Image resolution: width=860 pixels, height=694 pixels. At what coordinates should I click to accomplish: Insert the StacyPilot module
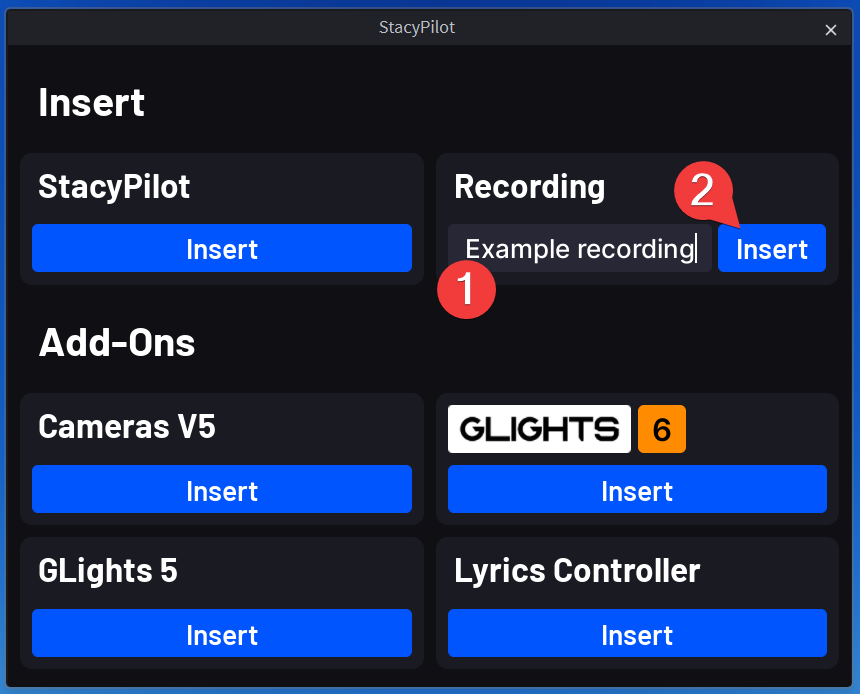[221, 249]
